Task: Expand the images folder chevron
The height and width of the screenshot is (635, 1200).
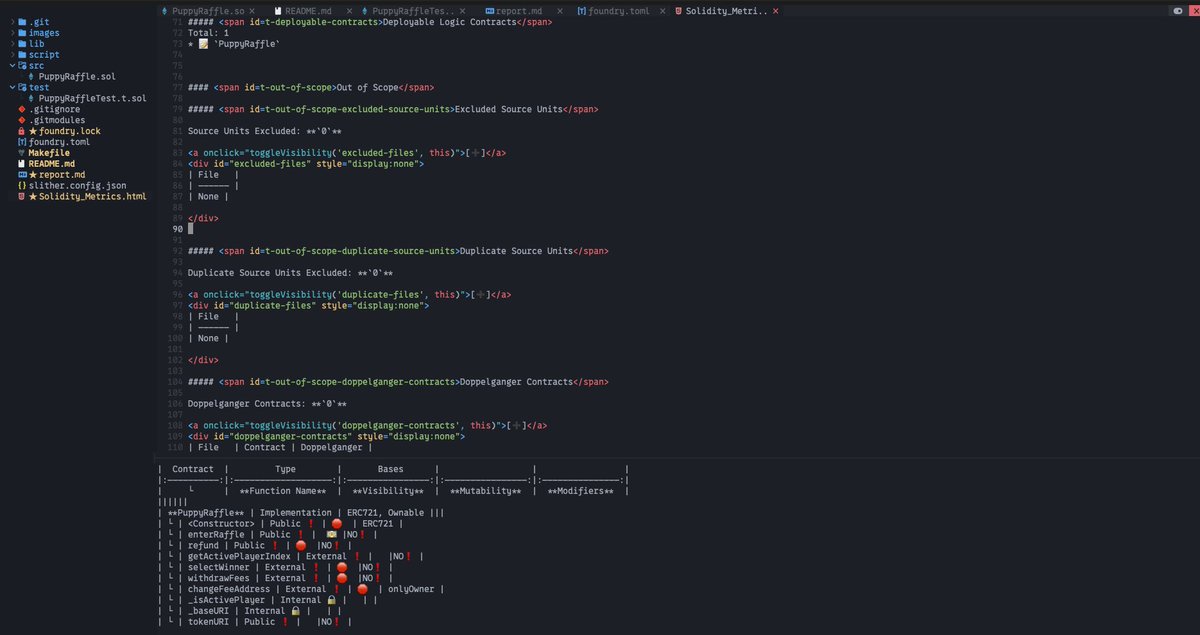Action: coord(11,33)
